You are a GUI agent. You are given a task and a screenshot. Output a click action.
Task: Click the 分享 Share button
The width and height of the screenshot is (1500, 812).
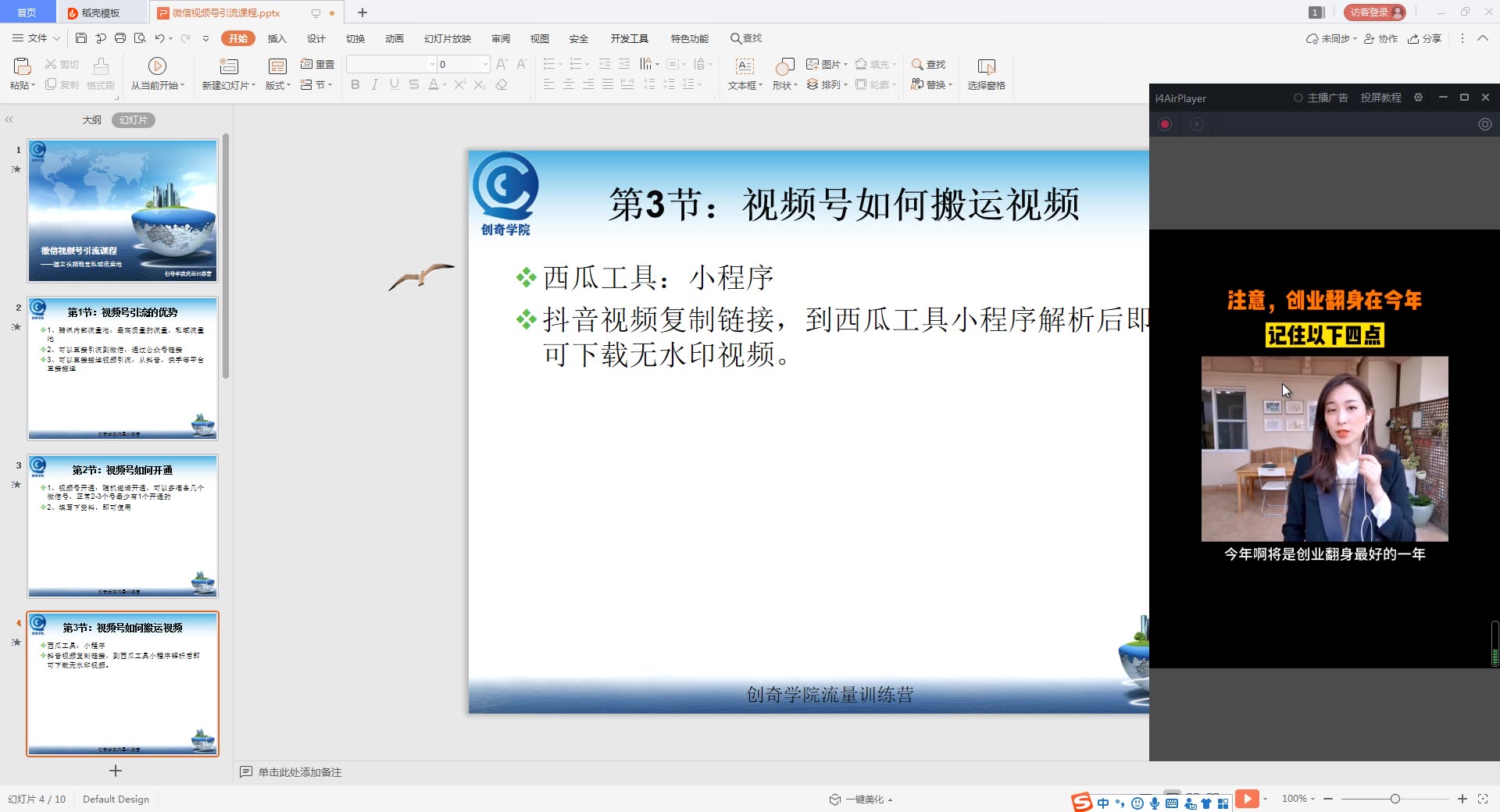click(x=1425, y=38)
